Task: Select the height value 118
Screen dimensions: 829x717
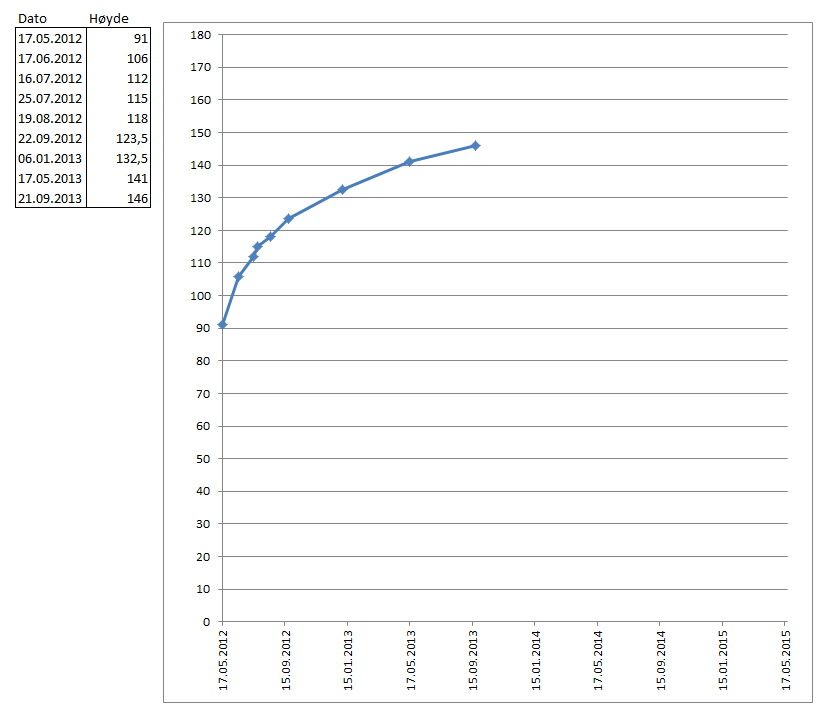Action: point(137,119)
